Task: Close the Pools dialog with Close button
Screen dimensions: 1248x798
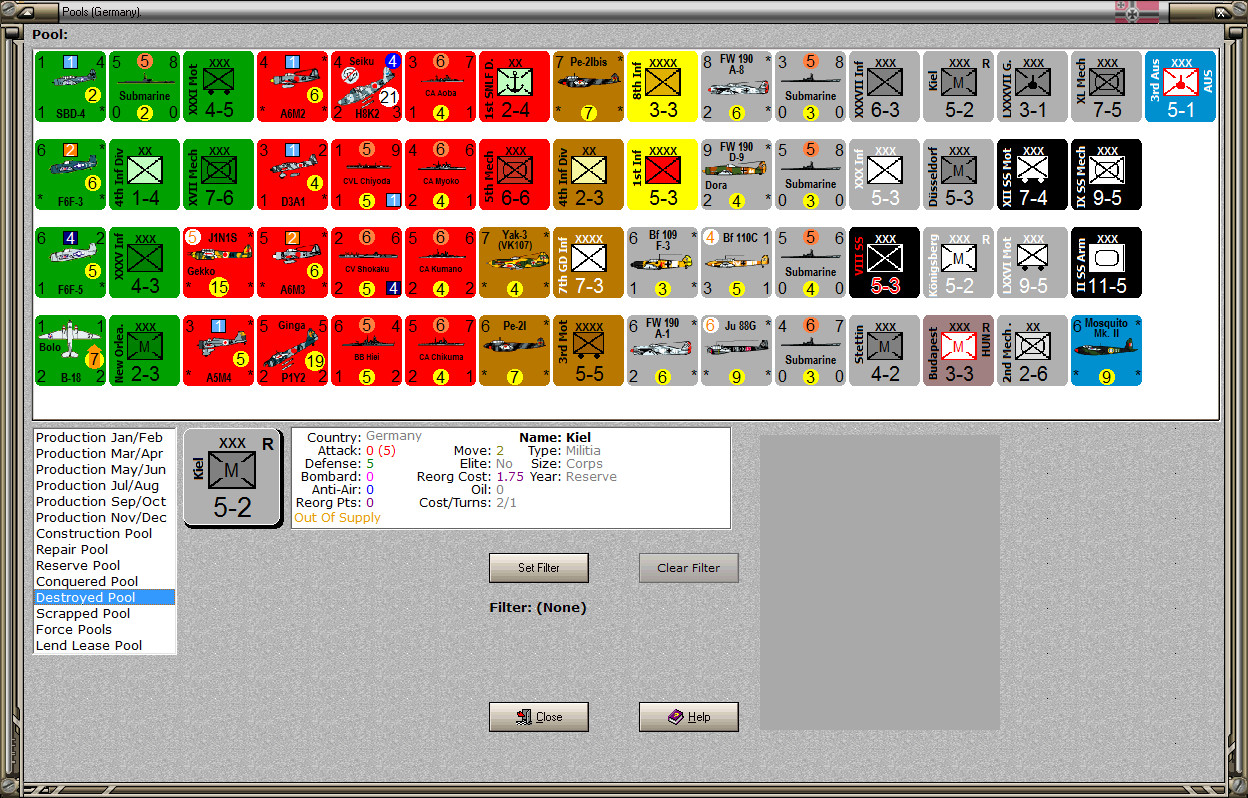Action: (539, 717)
